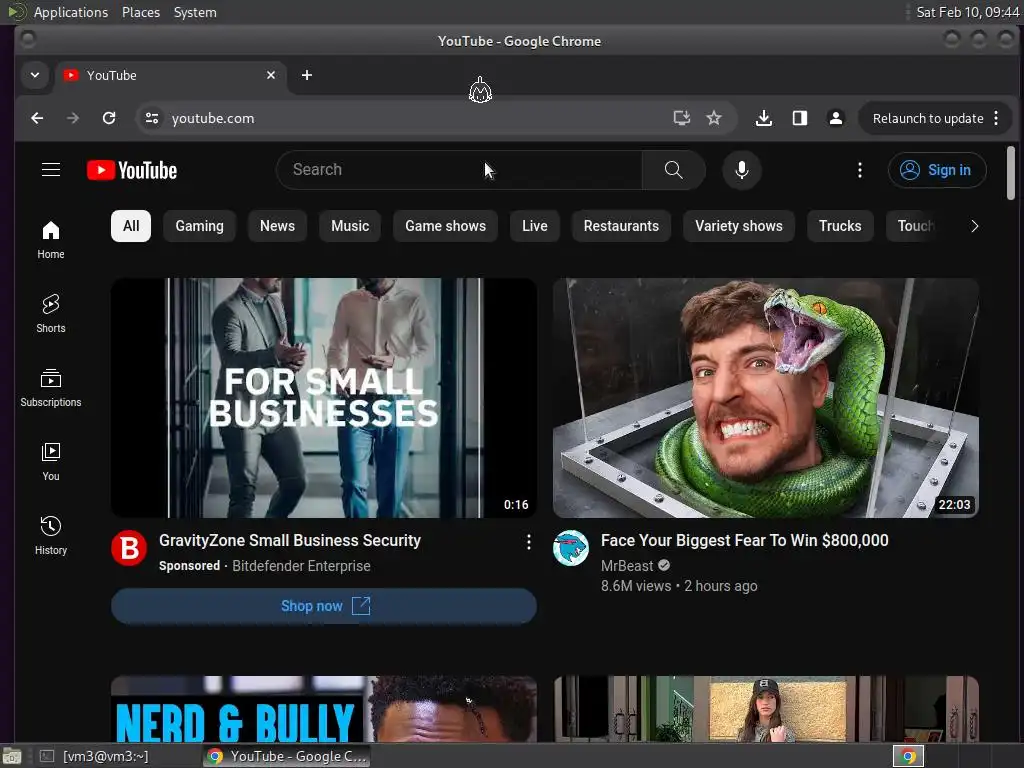Click Bitdefender channel avatar
The width and height of the screenshot is (1024, 768).
tap(129, 548)
